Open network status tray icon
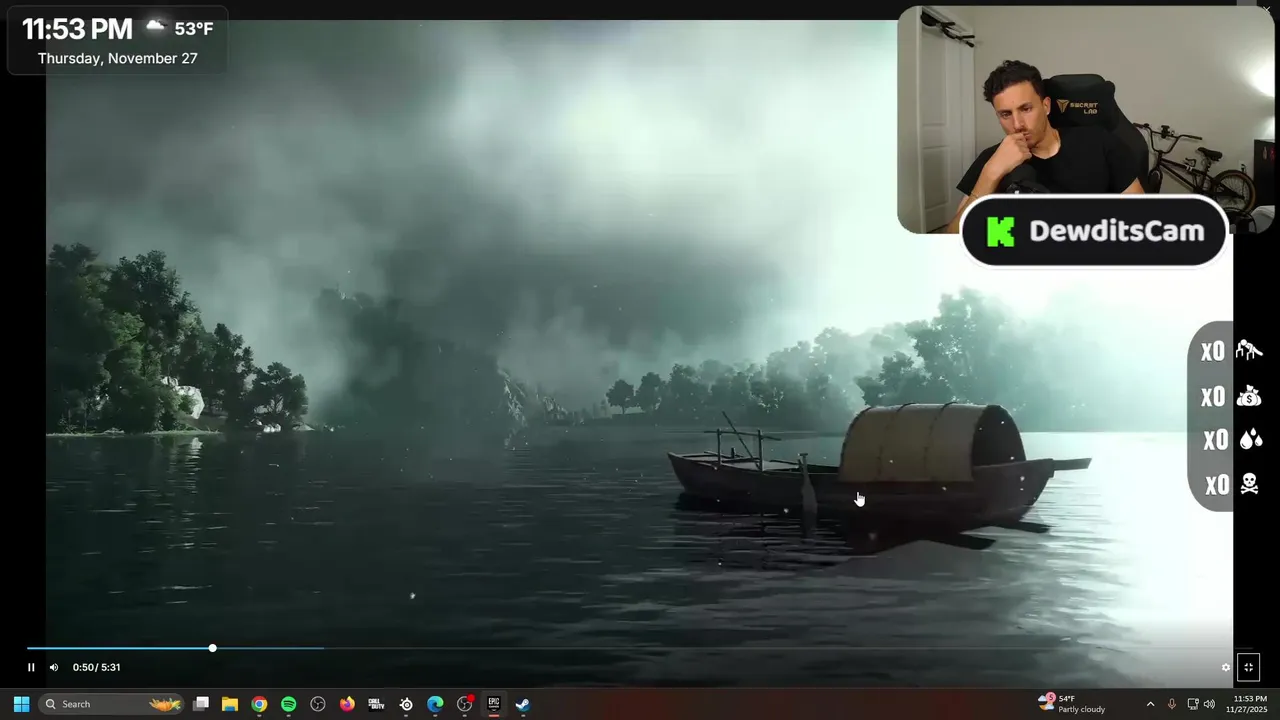This screenshot has height=720, width=1280. pos(1193,704)
